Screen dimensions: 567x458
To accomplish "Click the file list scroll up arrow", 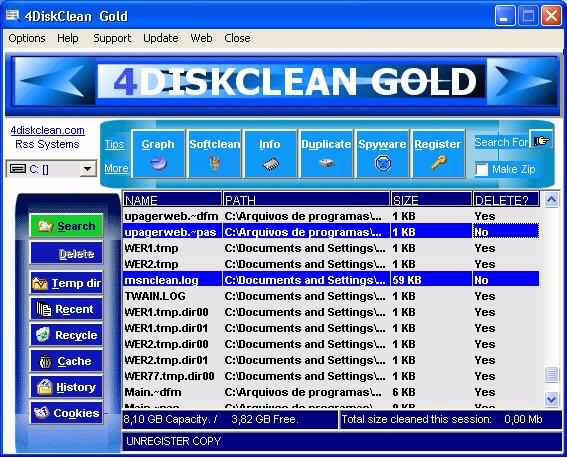I will (551, 199).
